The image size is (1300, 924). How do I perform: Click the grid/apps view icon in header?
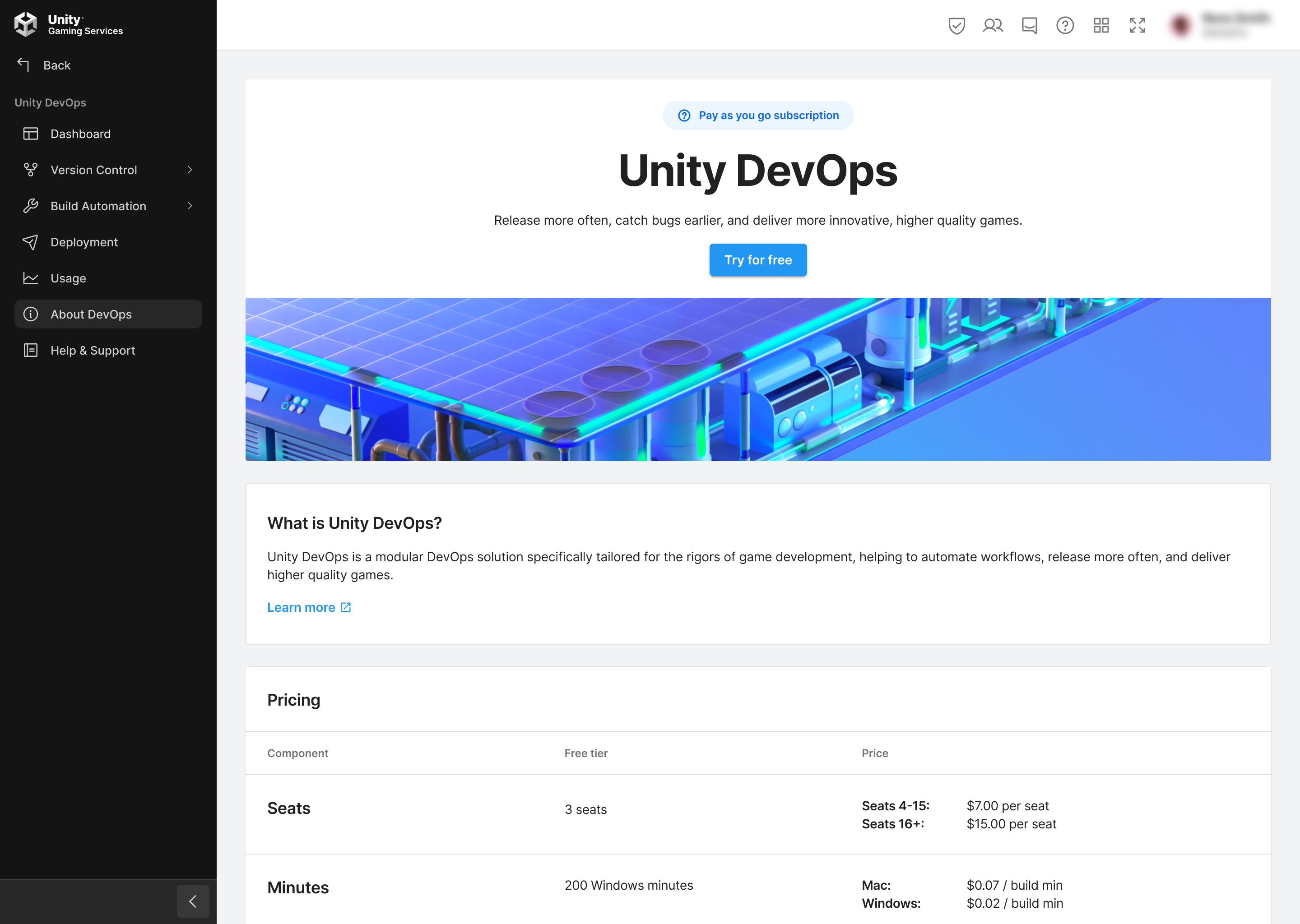[1102, 25]
